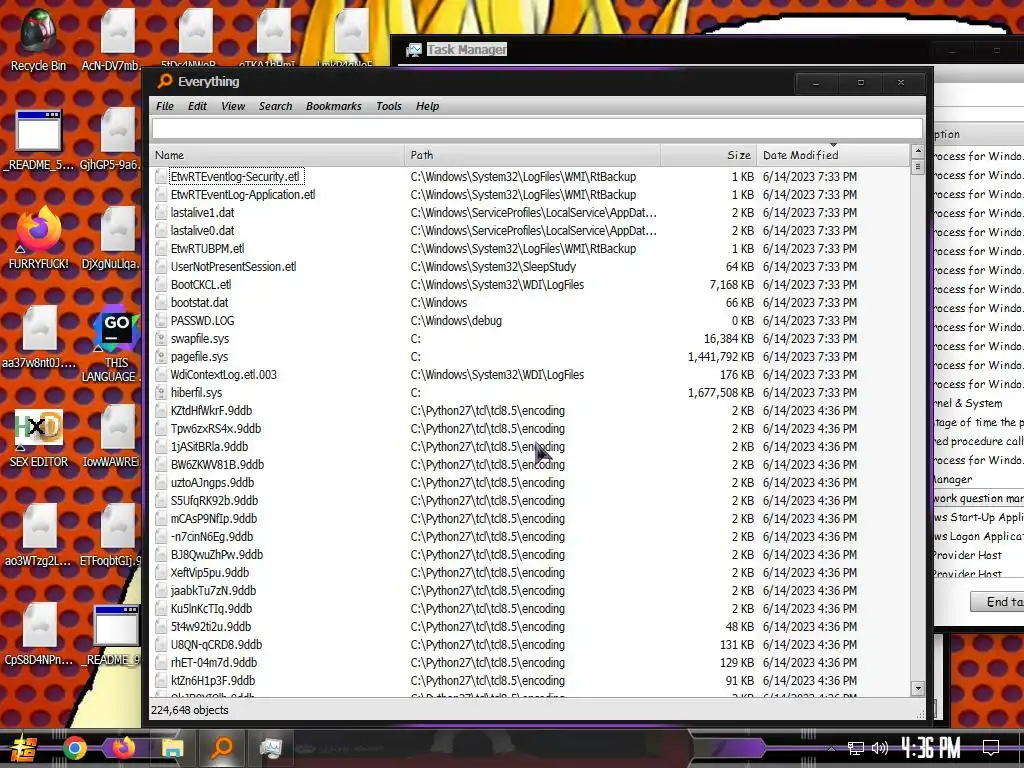Sort results by Size column header
1024x768 pixels.
(709, 155)
